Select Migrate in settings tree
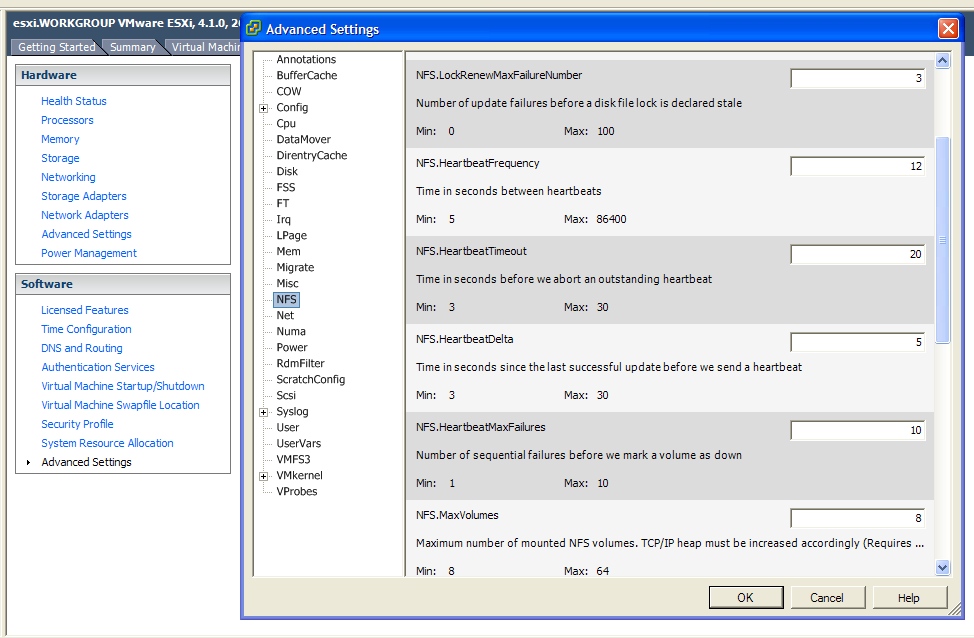Viewport: 974px width, 638px height. click(x=295, y=268)
